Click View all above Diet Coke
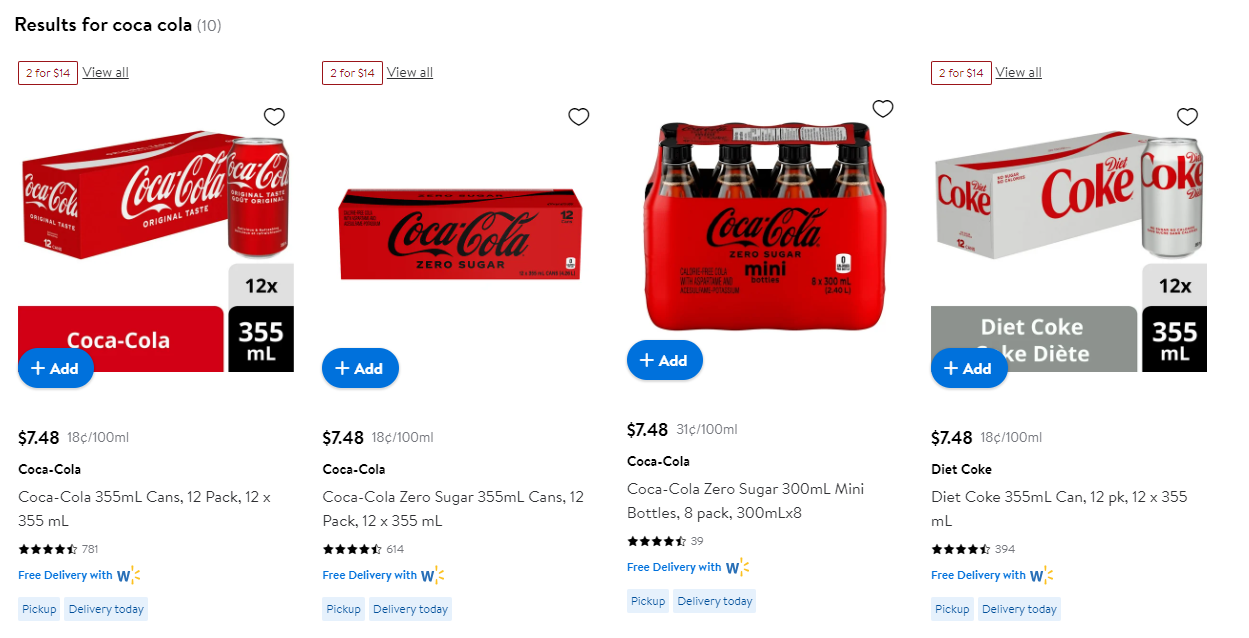 (1018, 72)
